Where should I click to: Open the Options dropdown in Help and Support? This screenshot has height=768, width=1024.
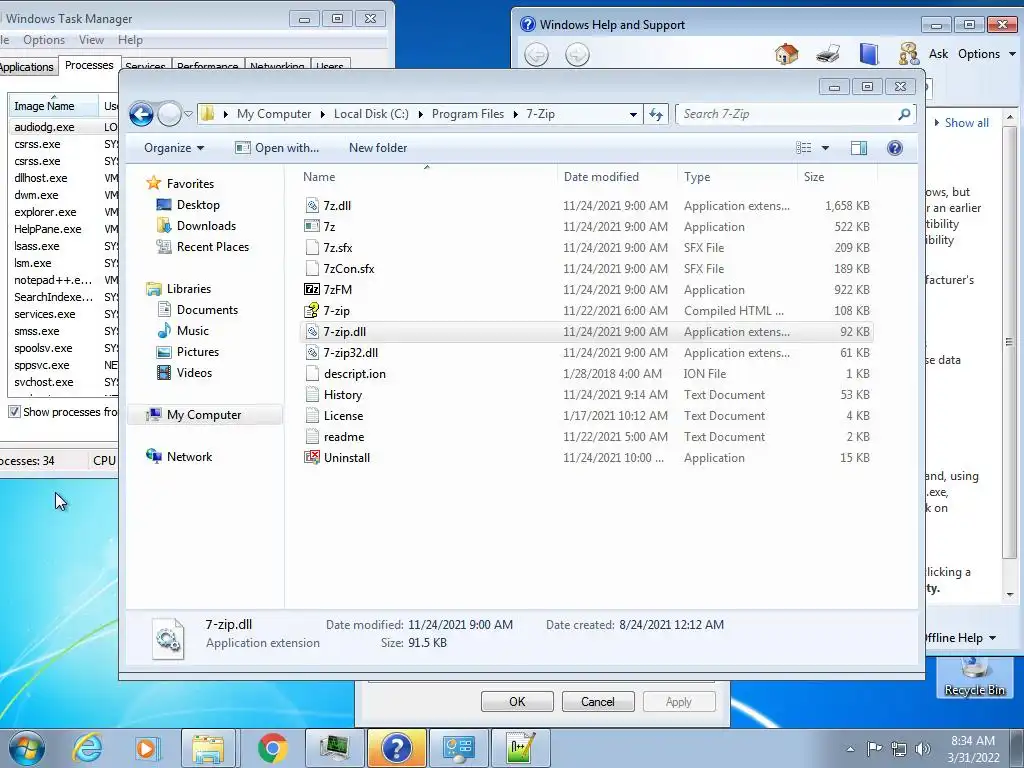[x=986, y=54]
